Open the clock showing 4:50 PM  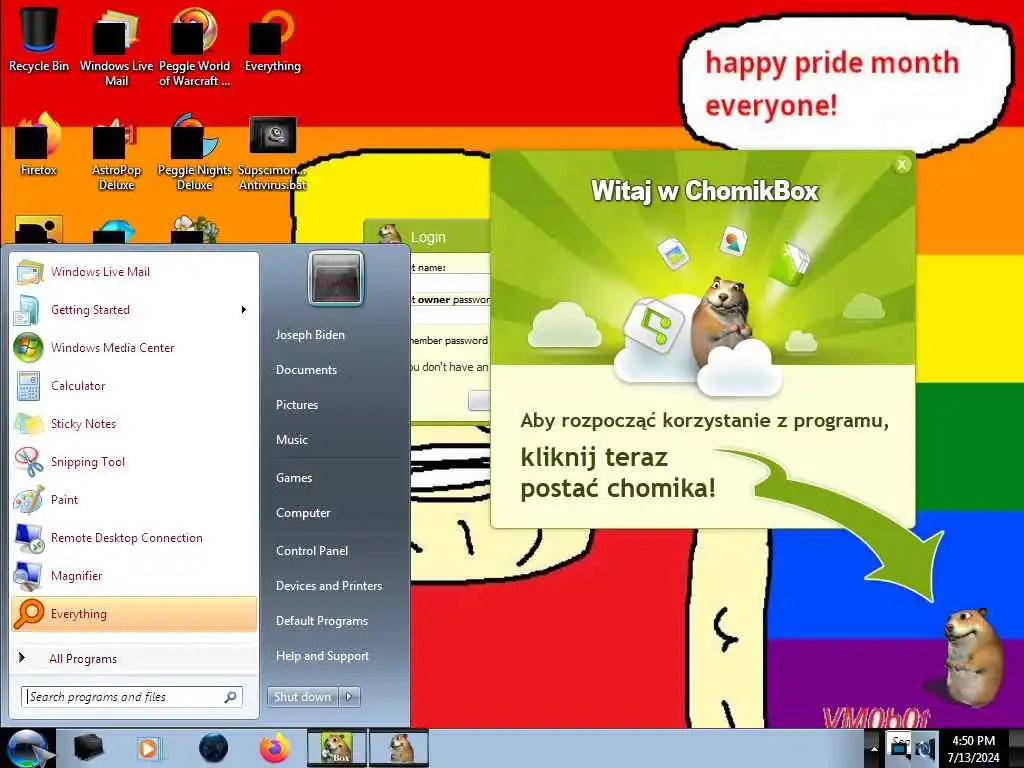[973, 748]
